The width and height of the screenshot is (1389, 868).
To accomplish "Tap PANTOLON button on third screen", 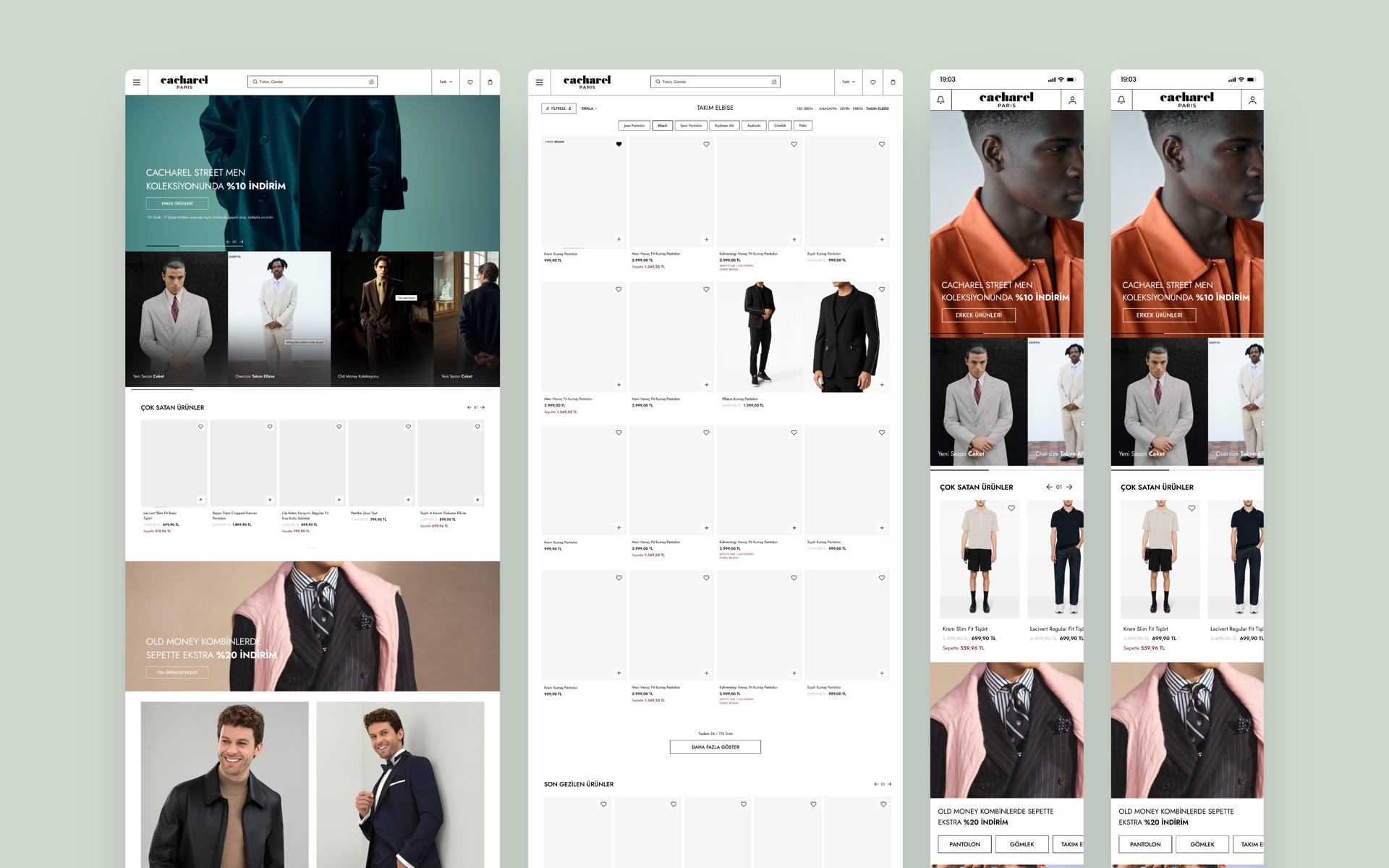I will [x=964, y=844].
